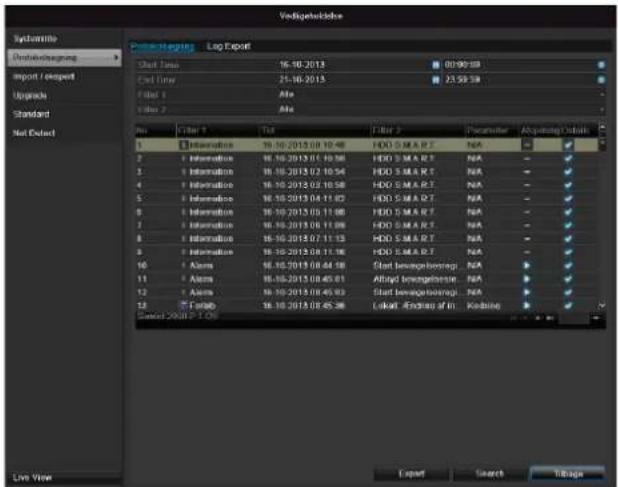
Task: Open clock picker for End Time 23:59:59
Action: click(601, 80)
